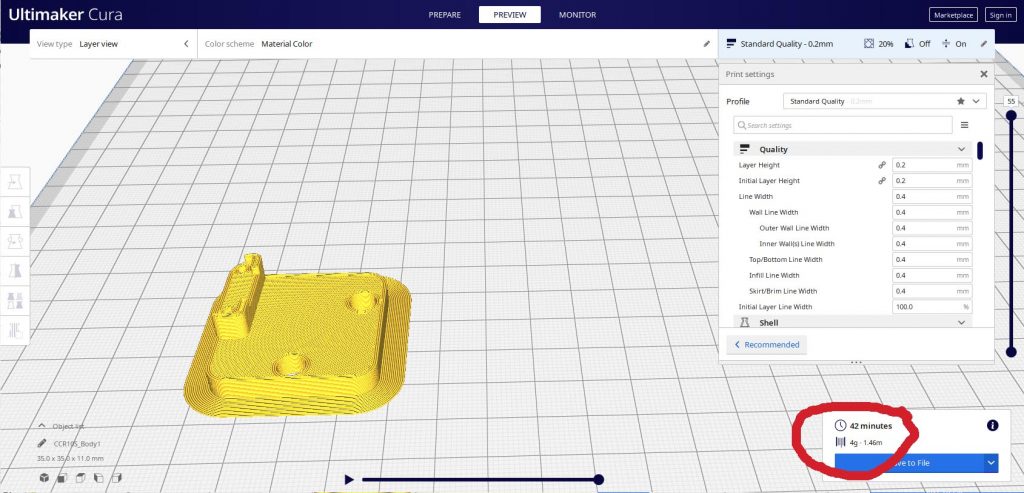Open the Save to File dropdown arrow

[990, 462]
